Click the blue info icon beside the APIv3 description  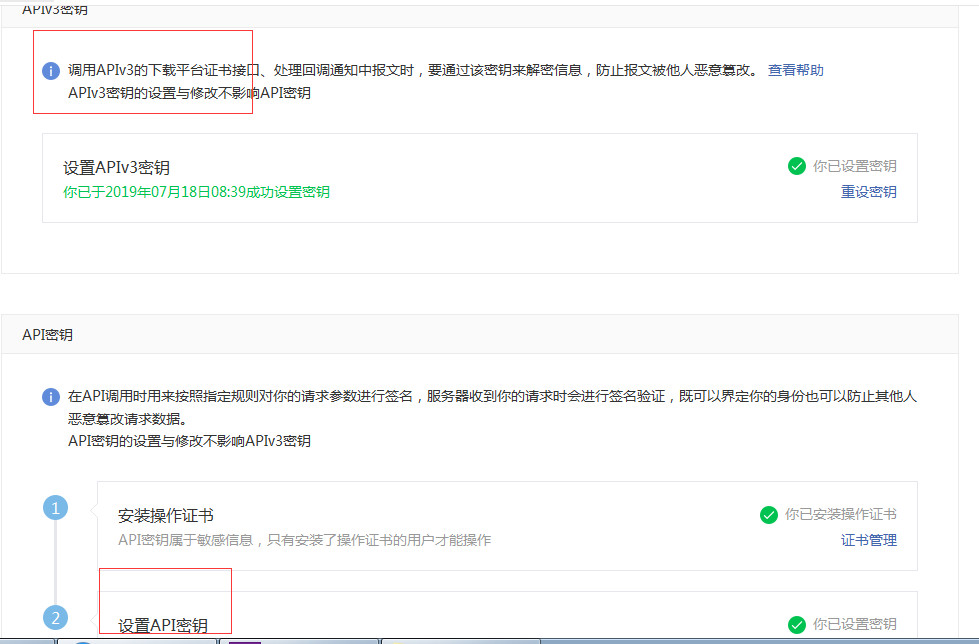51,71
